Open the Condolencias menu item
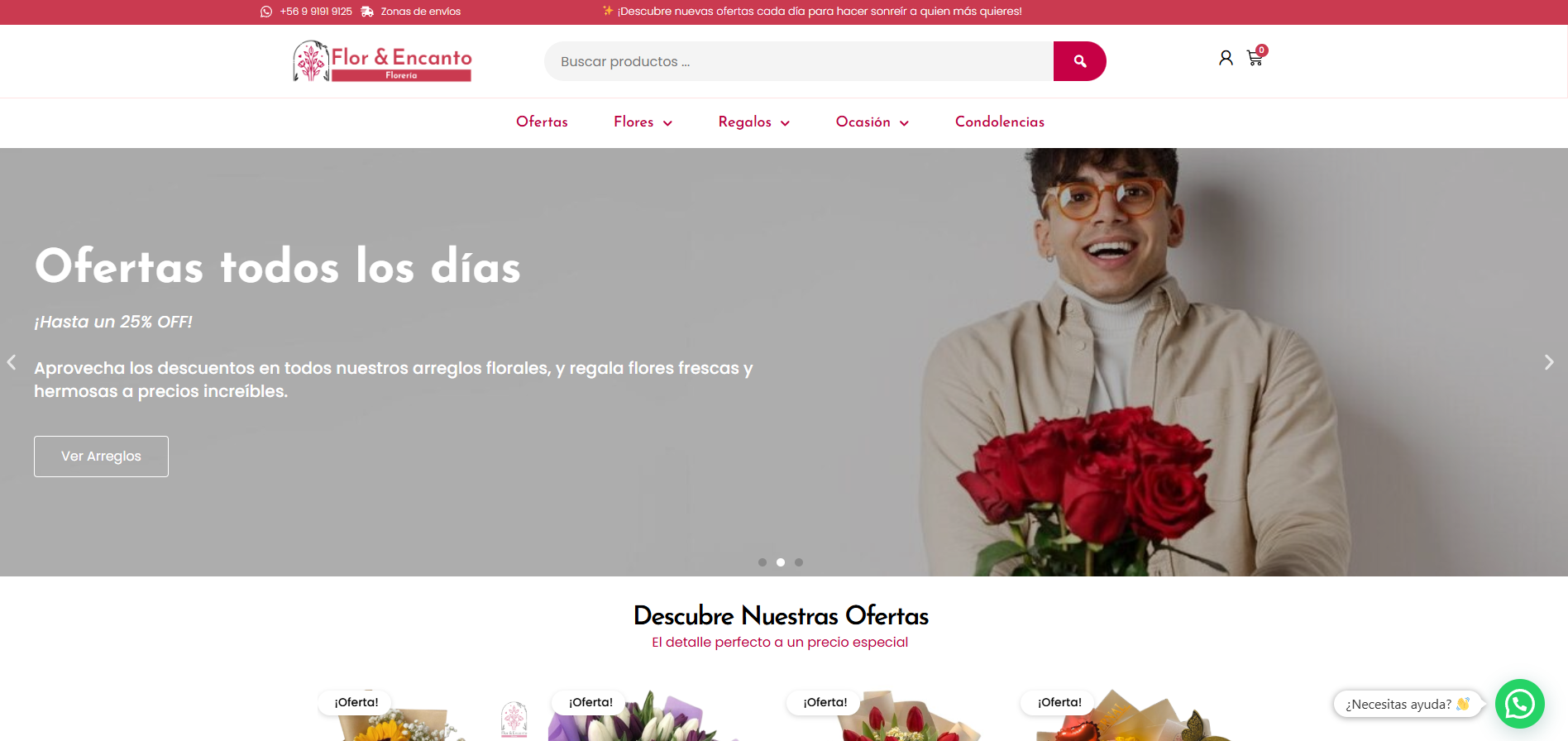Screen dimensions: 1568x741 click(x=999, y=122)
